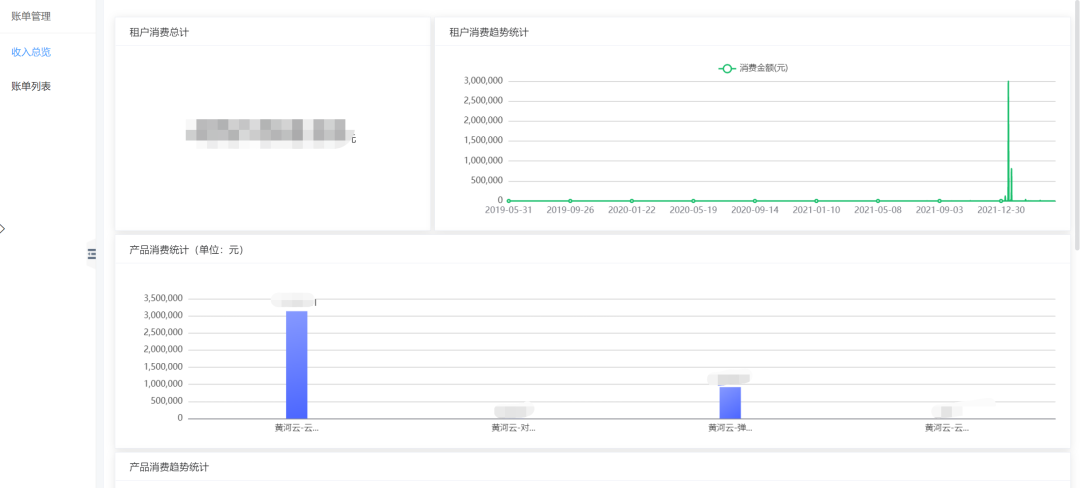Screen dimensions: 1080x488
Task: Click the 3,000,000 trend-chart axis value
Action: pos(483,81)
